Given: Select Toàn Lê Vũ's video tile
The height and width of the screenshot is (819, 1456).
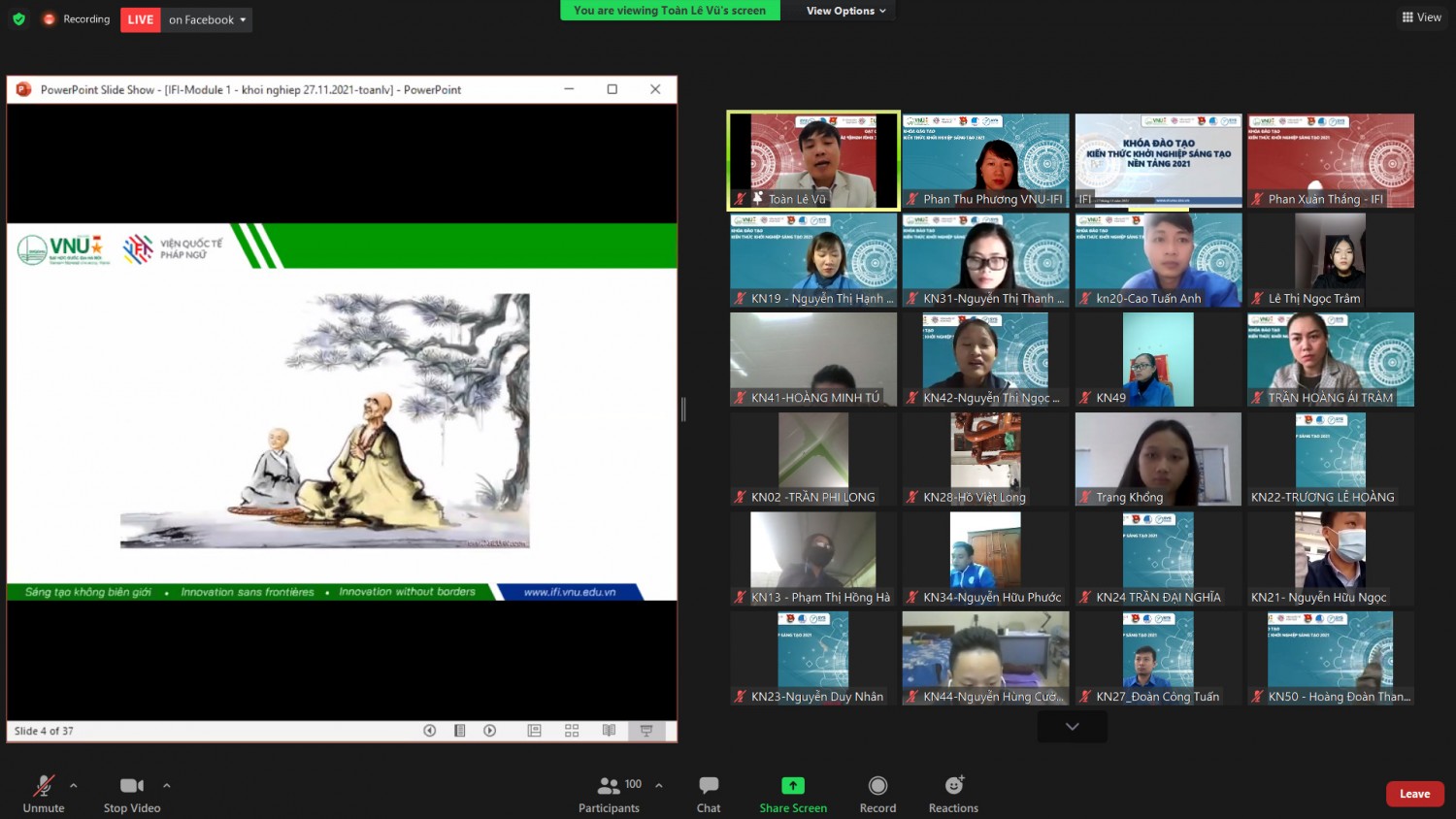Looking at the screenshot, I should pos(813,160).
